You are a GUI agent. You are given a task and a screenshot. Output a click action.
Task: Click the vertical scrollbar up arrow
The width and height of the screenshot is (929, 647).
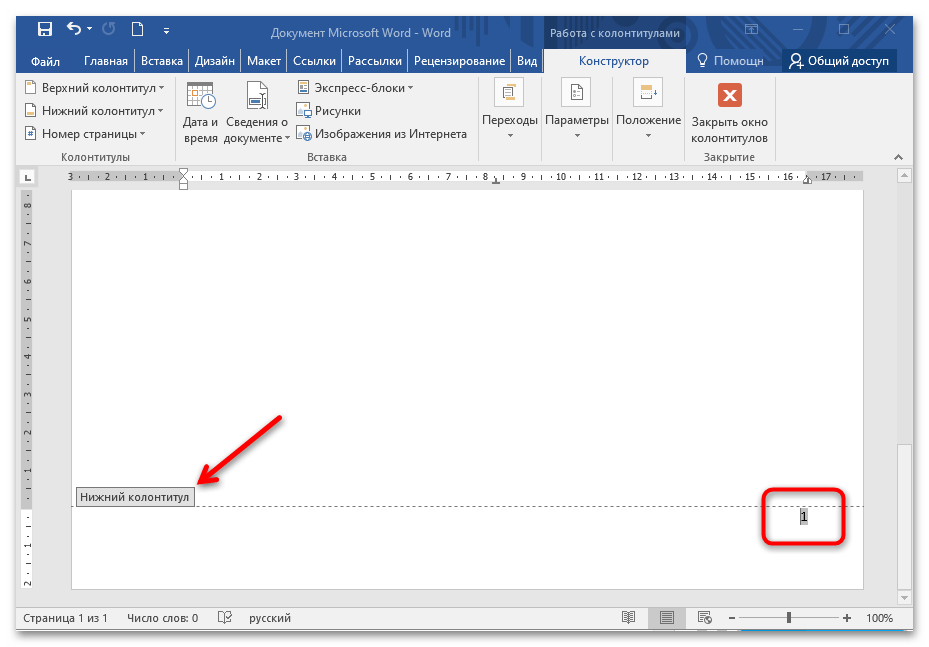coord(904,175)
